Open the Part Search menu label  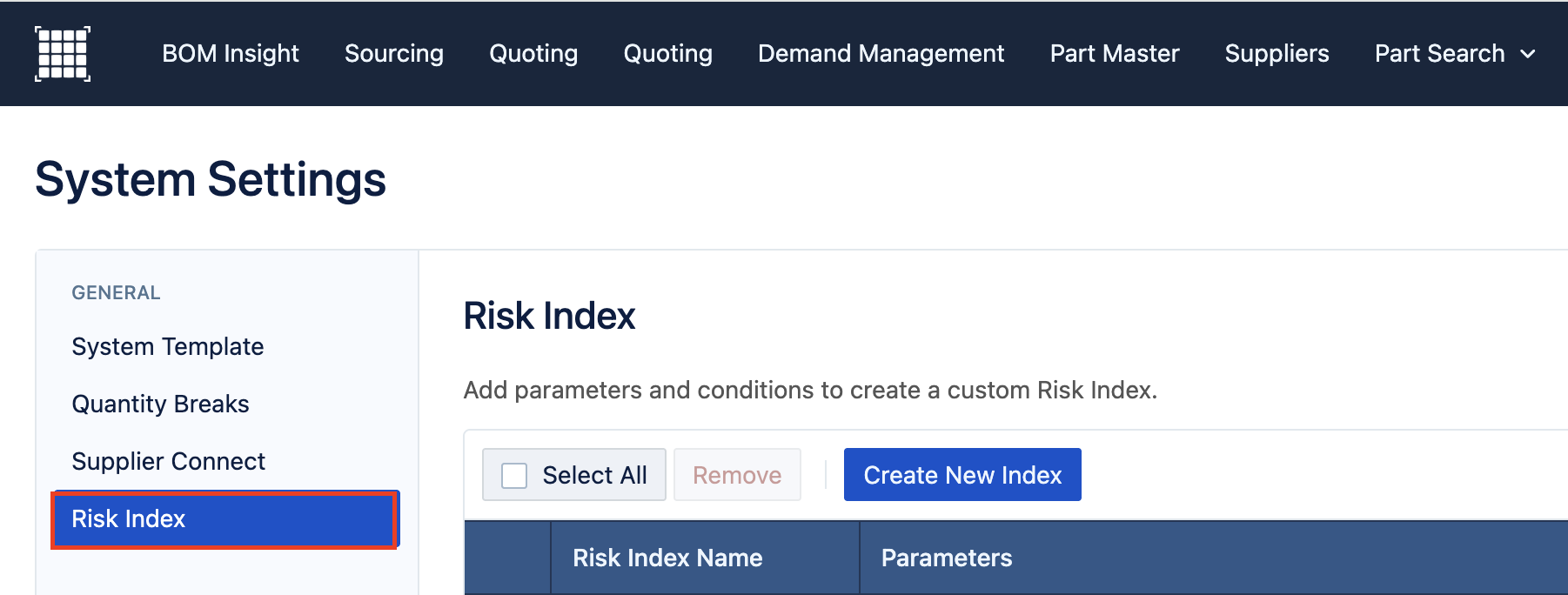pos(1439,54)
